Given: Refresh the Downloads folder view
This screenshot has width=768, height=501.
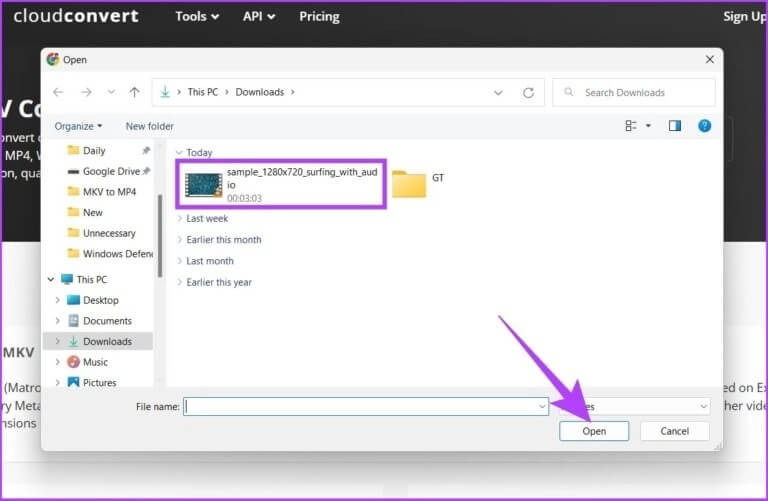Looking at the screenshot, I should [x=528, y=93].
